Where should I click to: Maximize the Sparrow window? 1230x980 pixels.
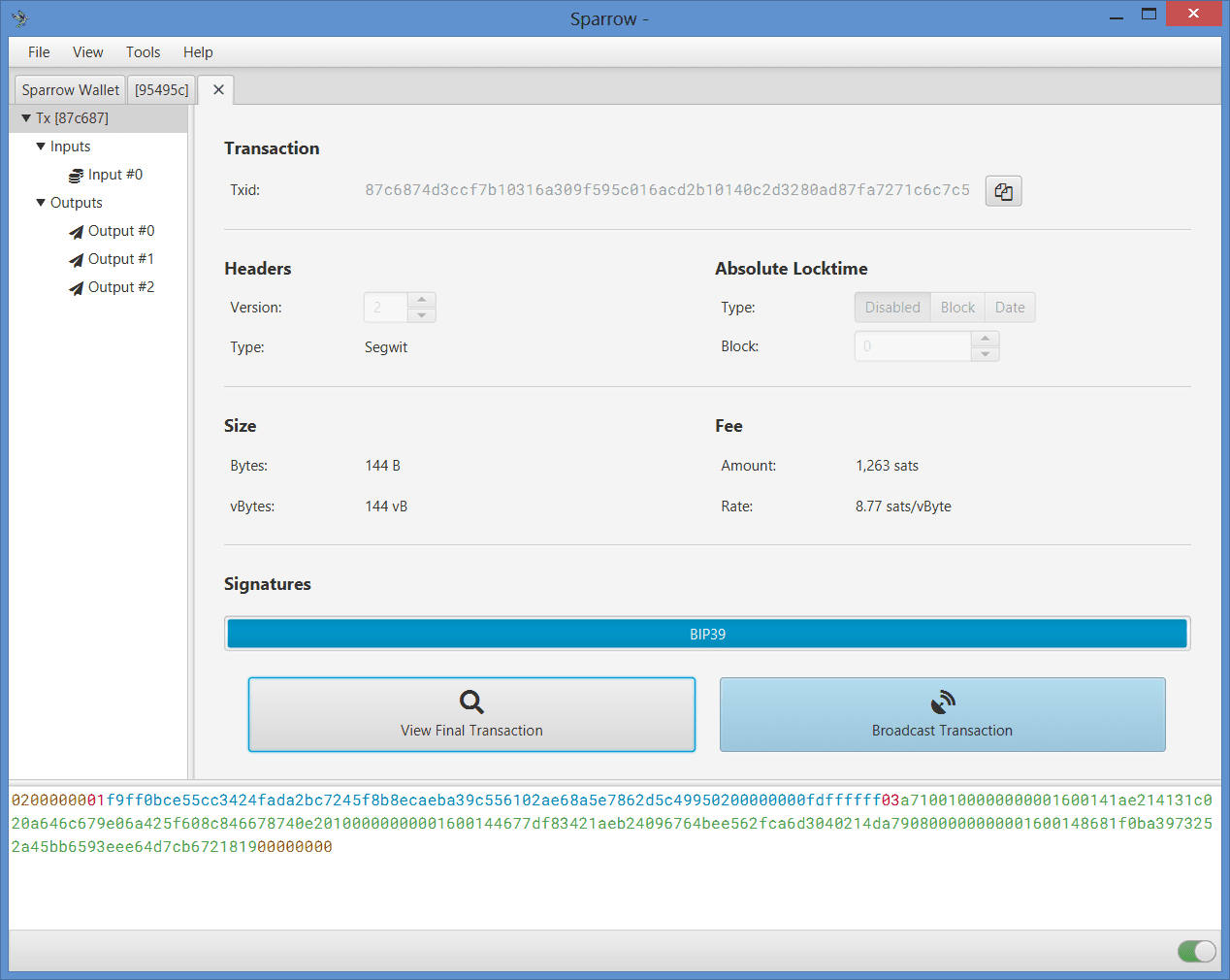[1149, 15]
